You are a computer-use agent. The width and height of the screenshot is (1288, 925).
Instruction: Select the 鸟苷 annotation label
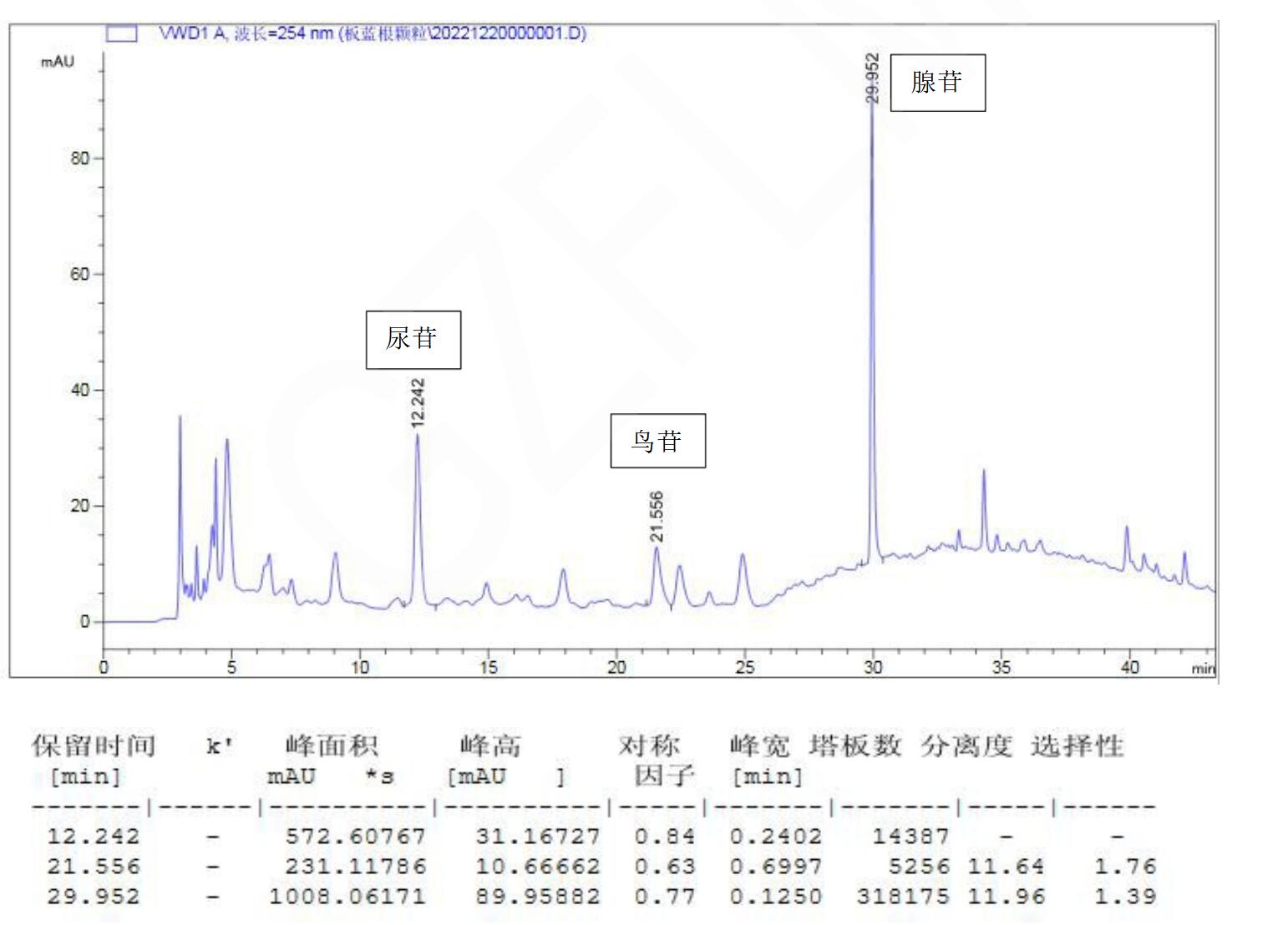point(658,441)
